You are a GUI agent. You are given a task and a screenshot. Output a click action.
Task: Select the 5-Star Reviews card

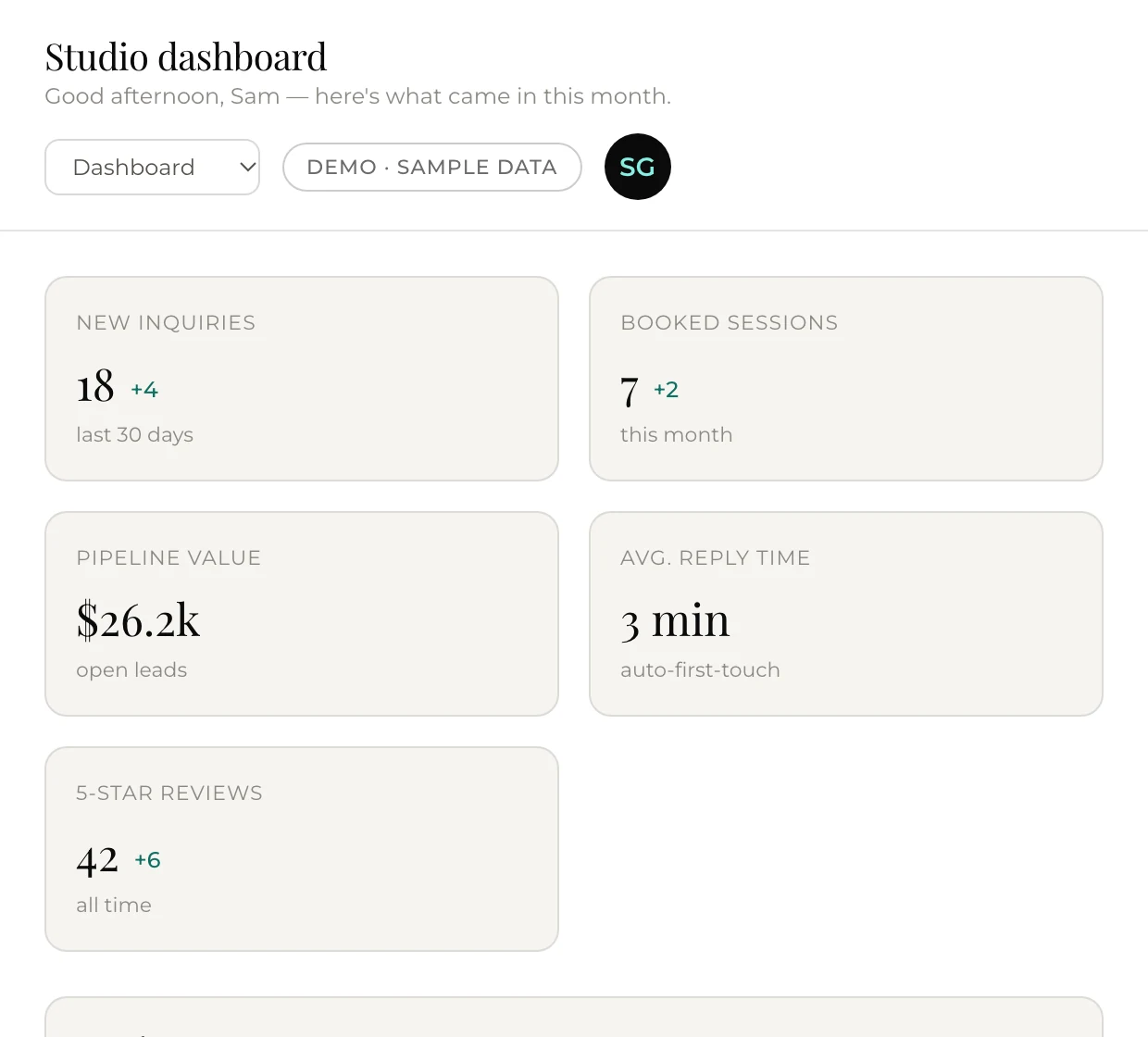pyautogui.click(x=302, y=849)
